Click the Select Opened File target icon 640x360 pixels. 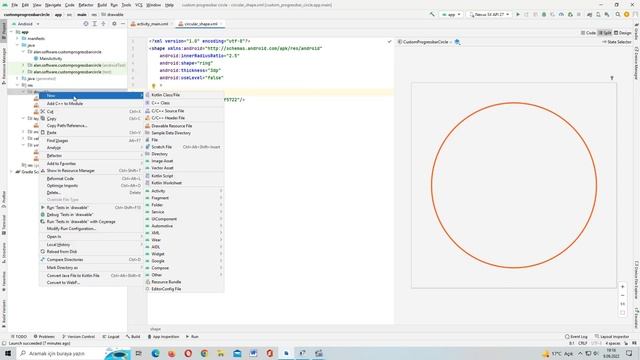86,24
